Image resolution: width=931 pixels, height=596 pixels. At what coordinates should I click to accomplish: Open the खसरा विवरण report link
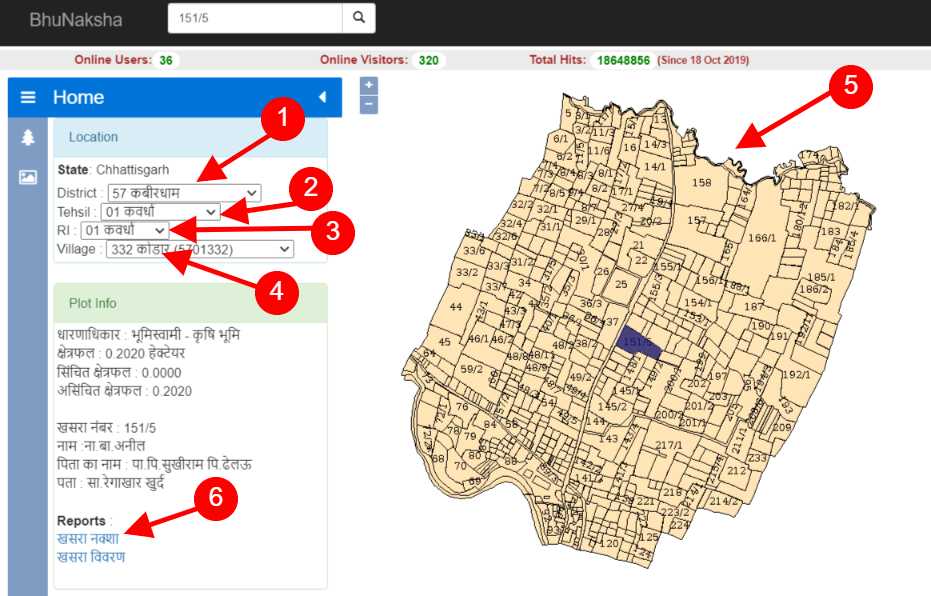[x=91, y=557]
